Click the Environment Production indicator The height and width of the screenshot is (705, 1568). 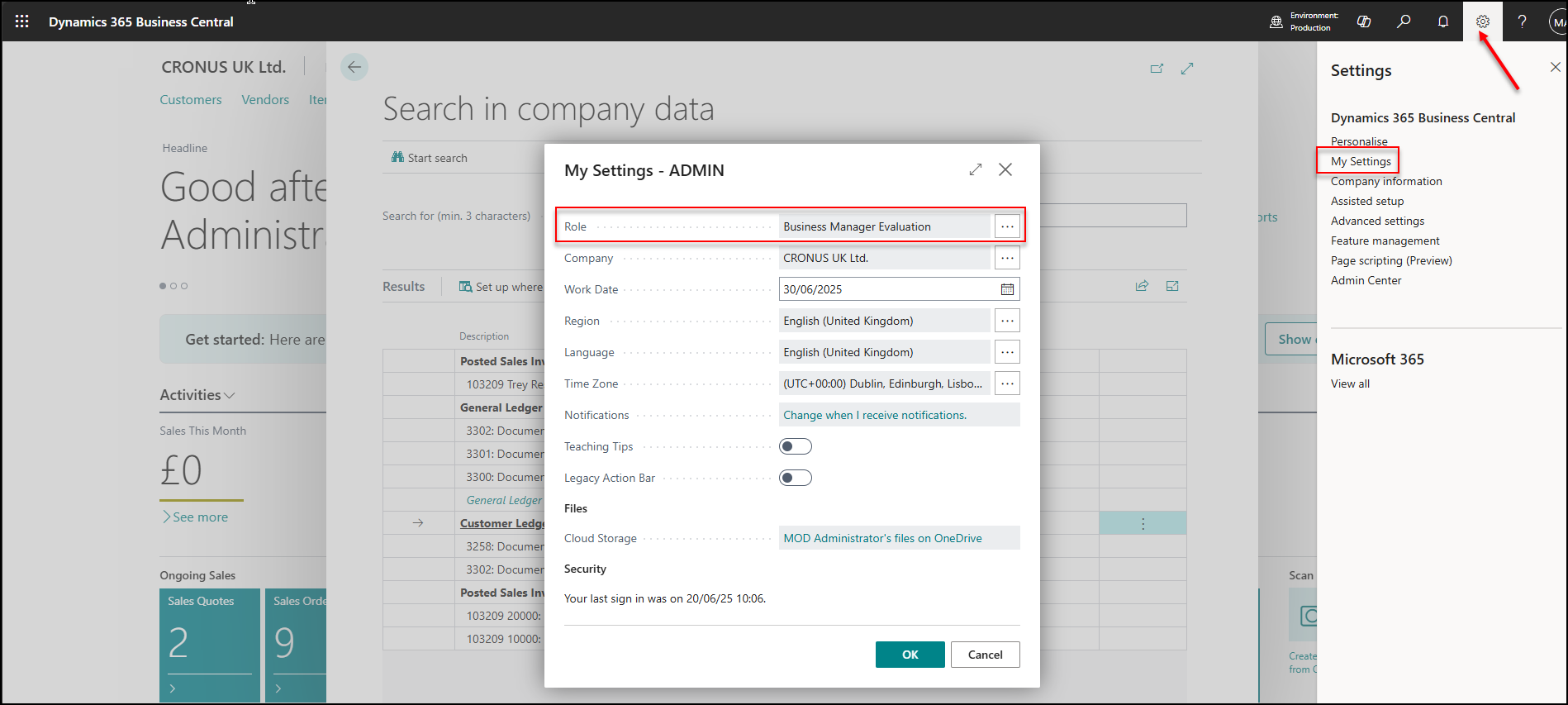click(x=1304, y=21)
